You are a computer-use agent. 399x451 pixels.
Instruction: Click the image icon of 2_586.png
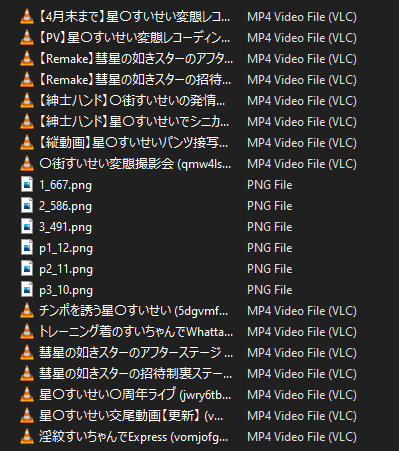[x=27, y=206]
